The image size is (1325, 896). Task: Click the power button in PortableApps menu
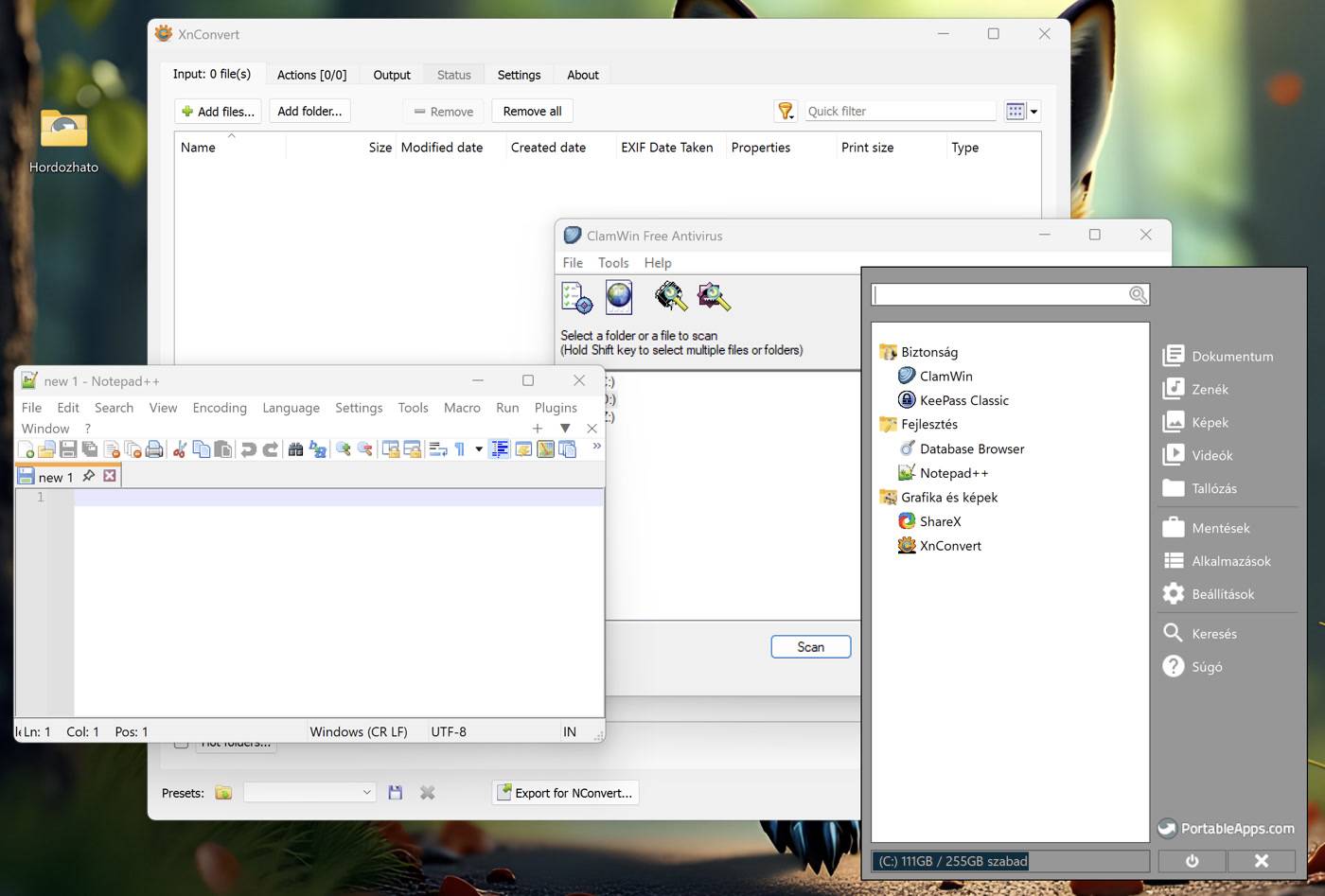pyautogui.click(x=1192, y=861)
